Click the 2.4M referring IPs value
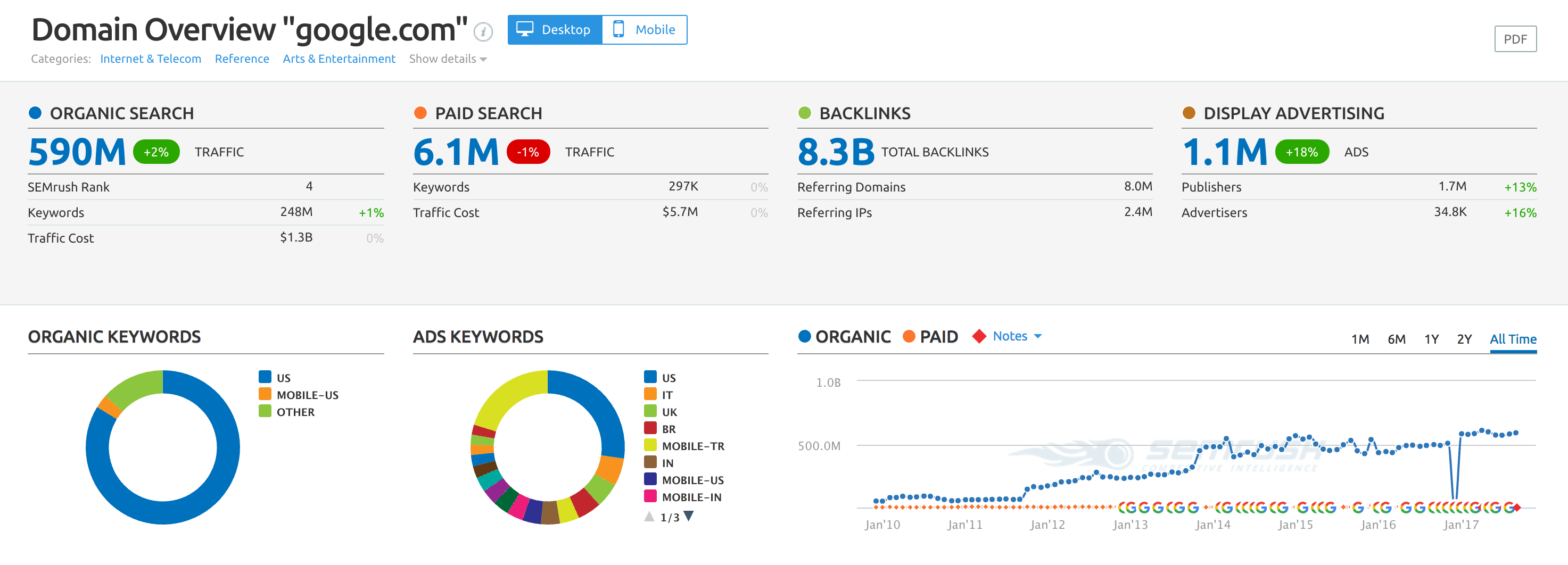This screenshot has height=565, width=1568. pos(1137,212)
